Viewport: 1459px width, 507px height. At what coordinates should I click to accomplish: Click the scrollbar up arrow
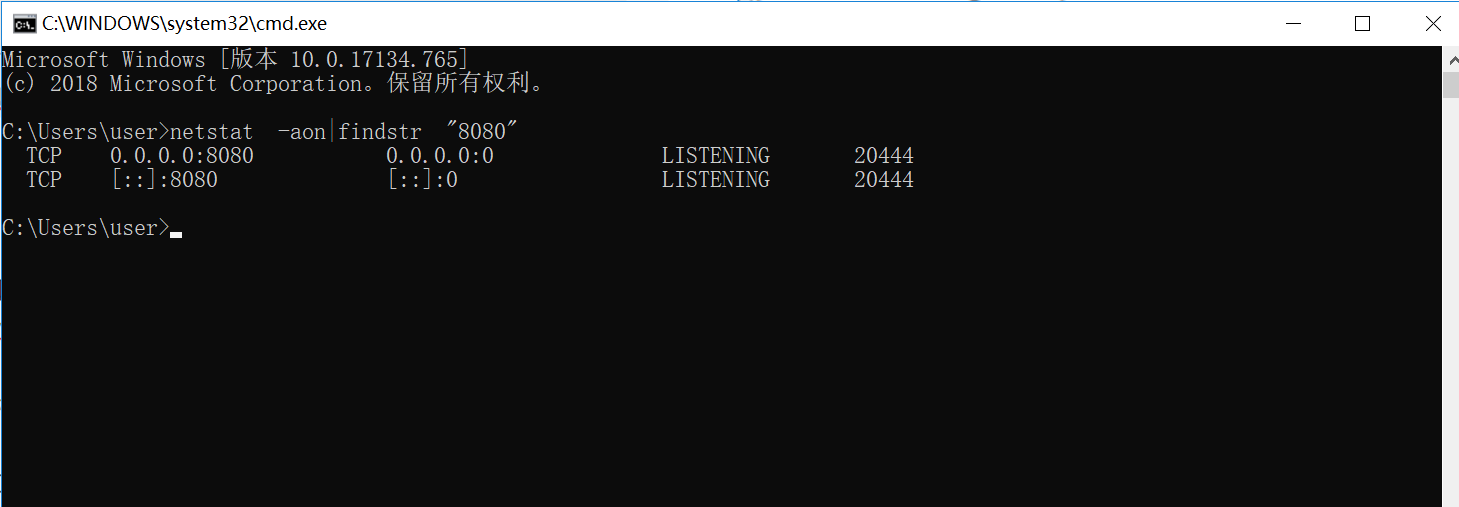coord(1450,58)
